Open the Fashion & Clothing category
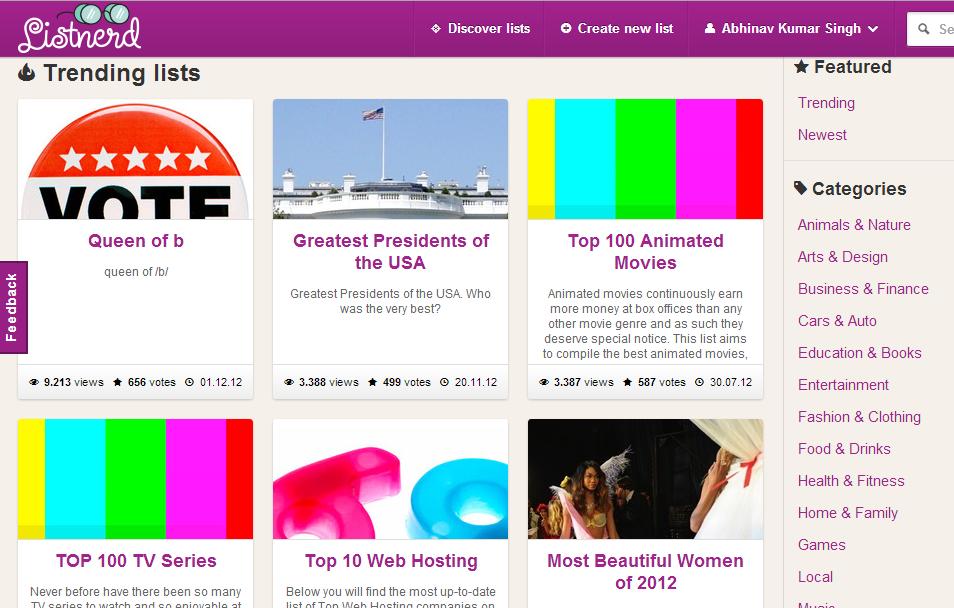Image resolution: width=954 pixels, height=608 pixels. [859, 417]
